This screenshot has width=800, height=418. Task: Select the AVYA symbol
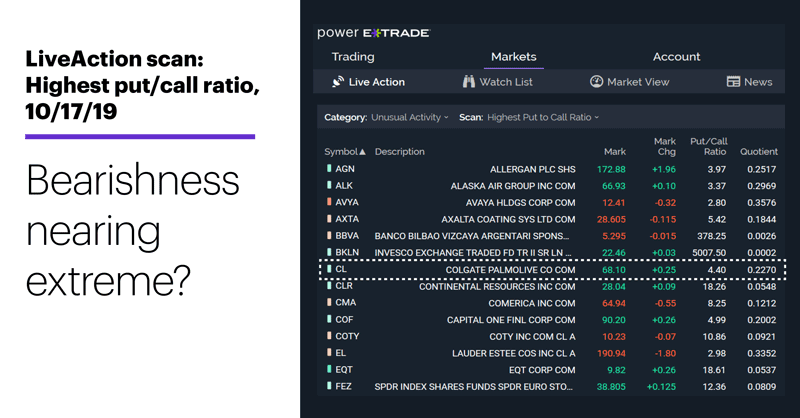[x=347, y=202]
